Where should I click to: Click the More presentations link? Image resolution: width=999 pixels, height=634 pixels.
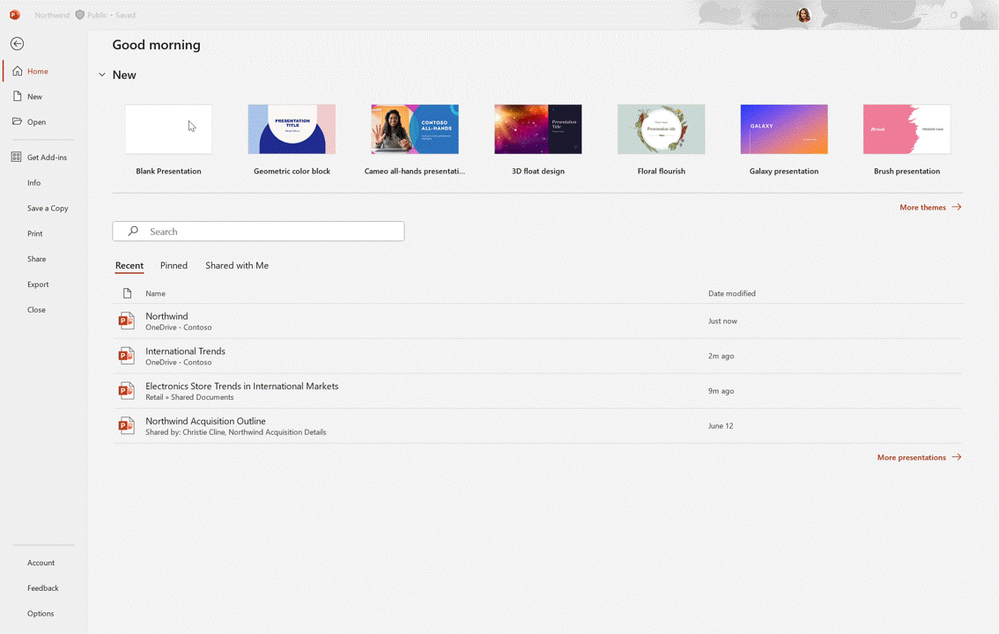(x=912, y=457)
